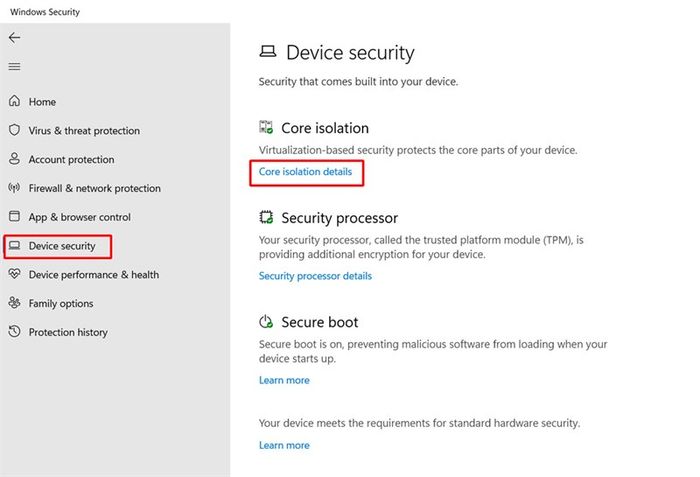Click the Firewall & network antenna icon
Screen dimensions: 700x477
(x=14, y=188)
